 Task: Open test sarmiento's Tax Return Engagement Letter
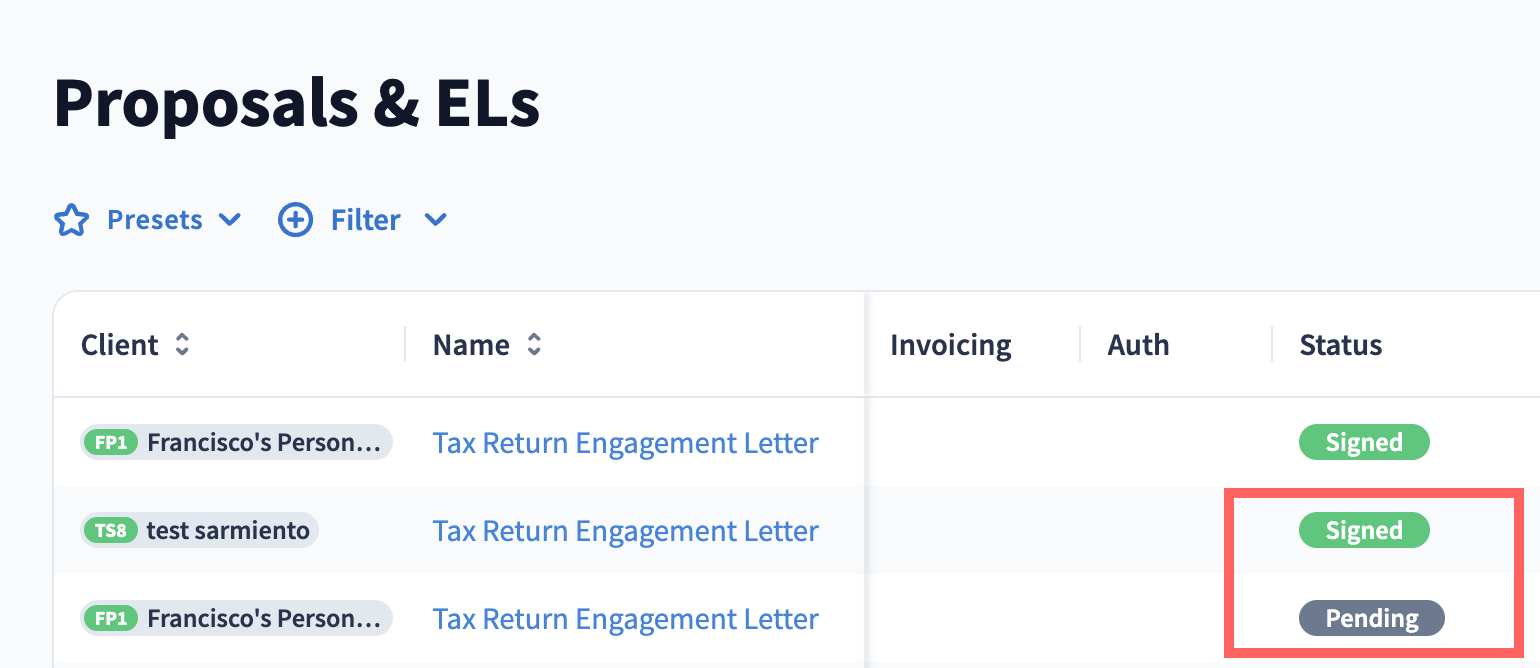(625, 531)
